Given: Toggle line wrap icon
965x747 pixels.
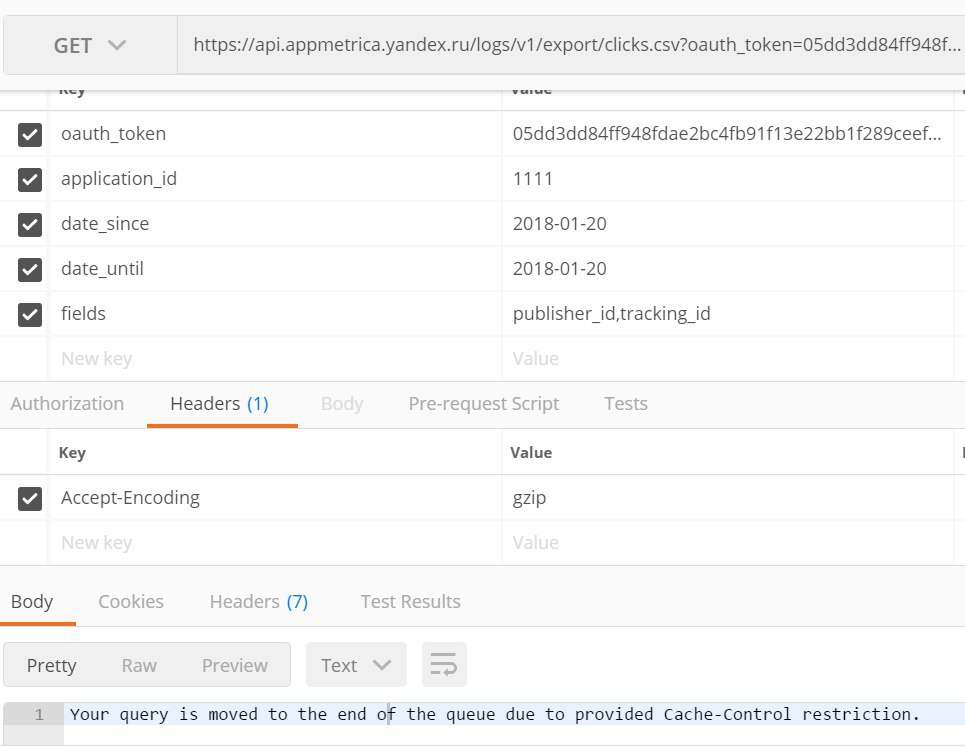Looking at the screenshot, I should (x=444, y=665).
